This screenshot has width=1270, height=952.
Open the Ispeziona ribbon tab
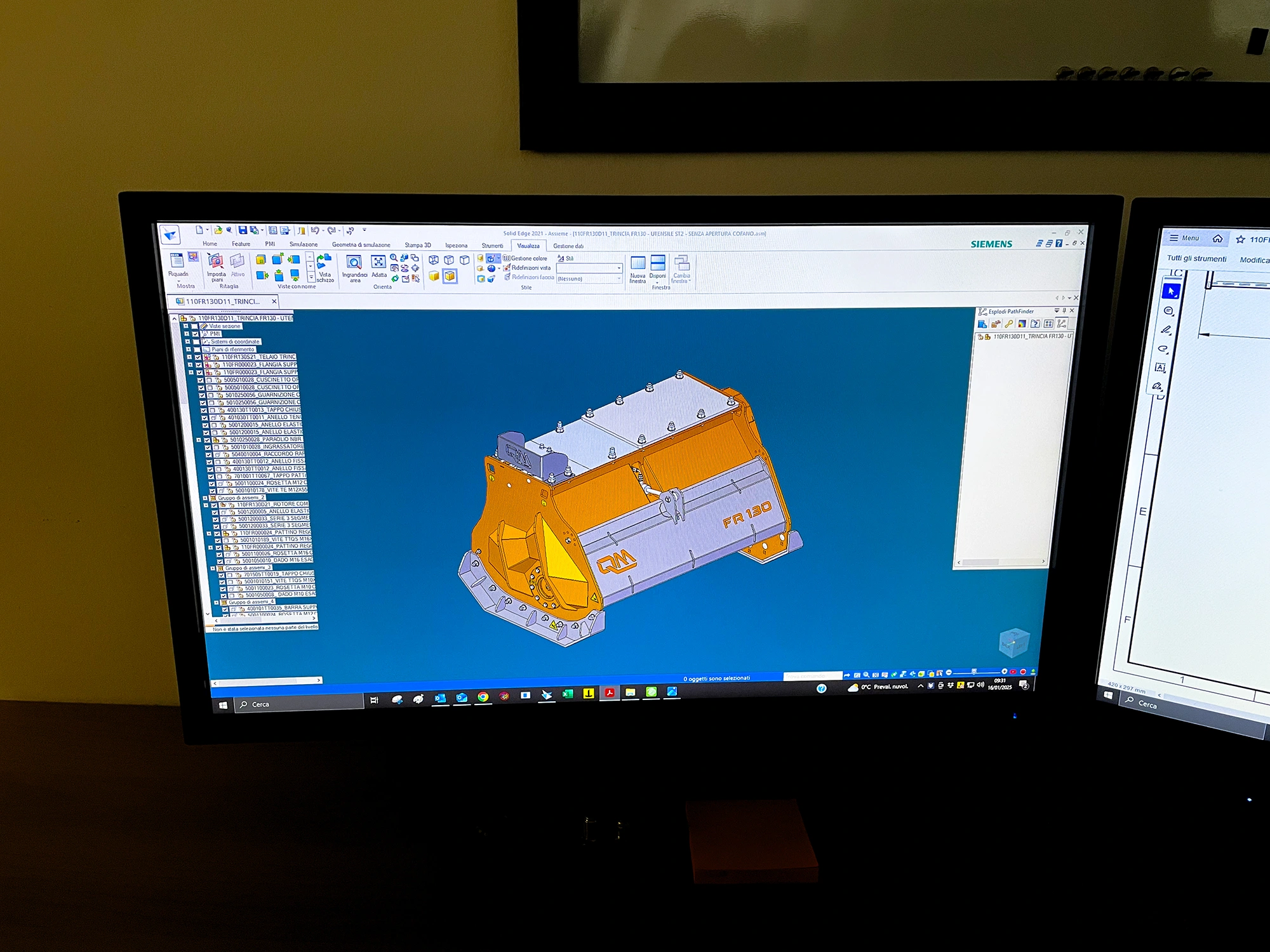tap(456, 245)
